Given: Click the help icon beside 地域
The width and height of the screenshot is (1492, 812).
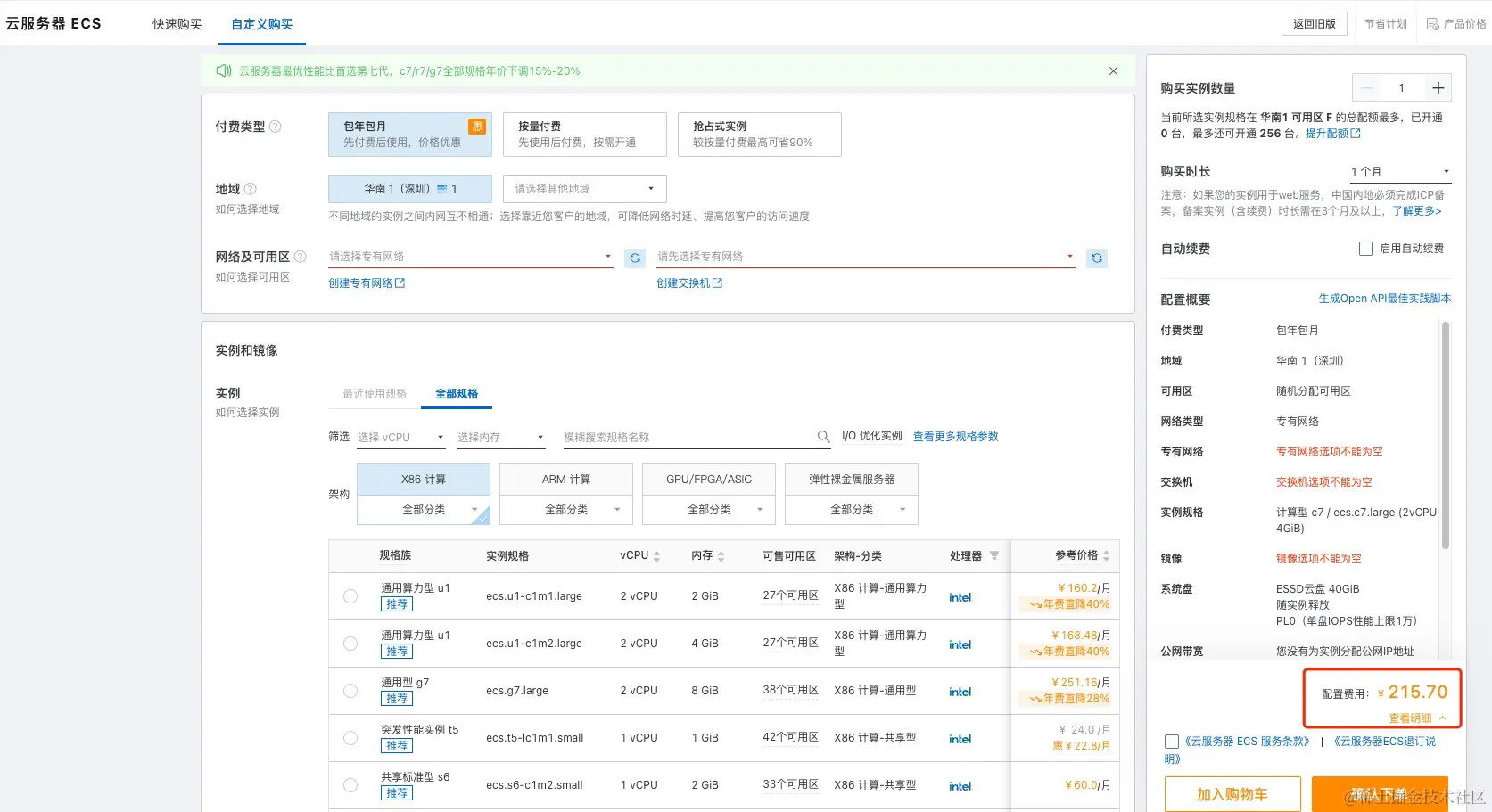Looking at the screenshot, I should [x=251, y=189].
